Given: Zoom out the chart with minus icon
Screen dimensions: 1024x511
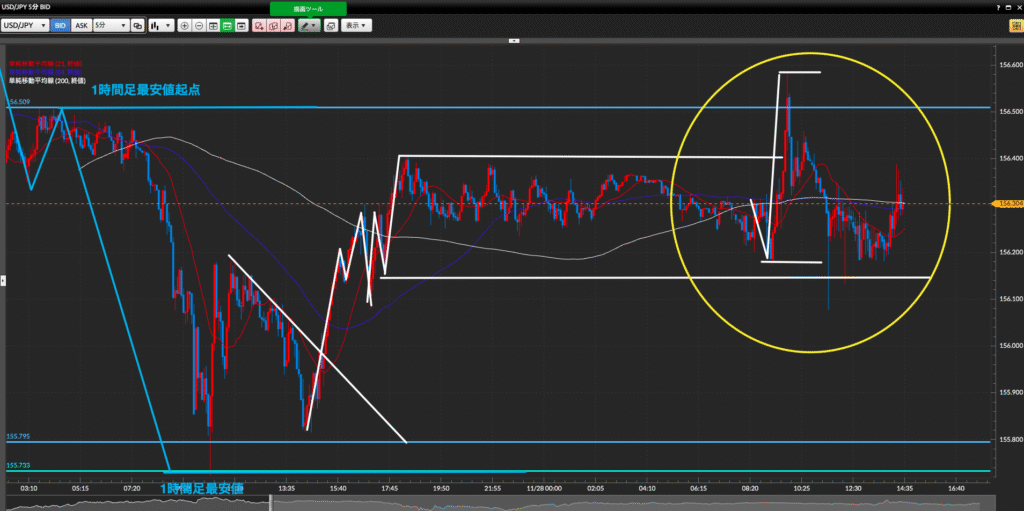Looking at the screenshot, I should coord(199,25).
